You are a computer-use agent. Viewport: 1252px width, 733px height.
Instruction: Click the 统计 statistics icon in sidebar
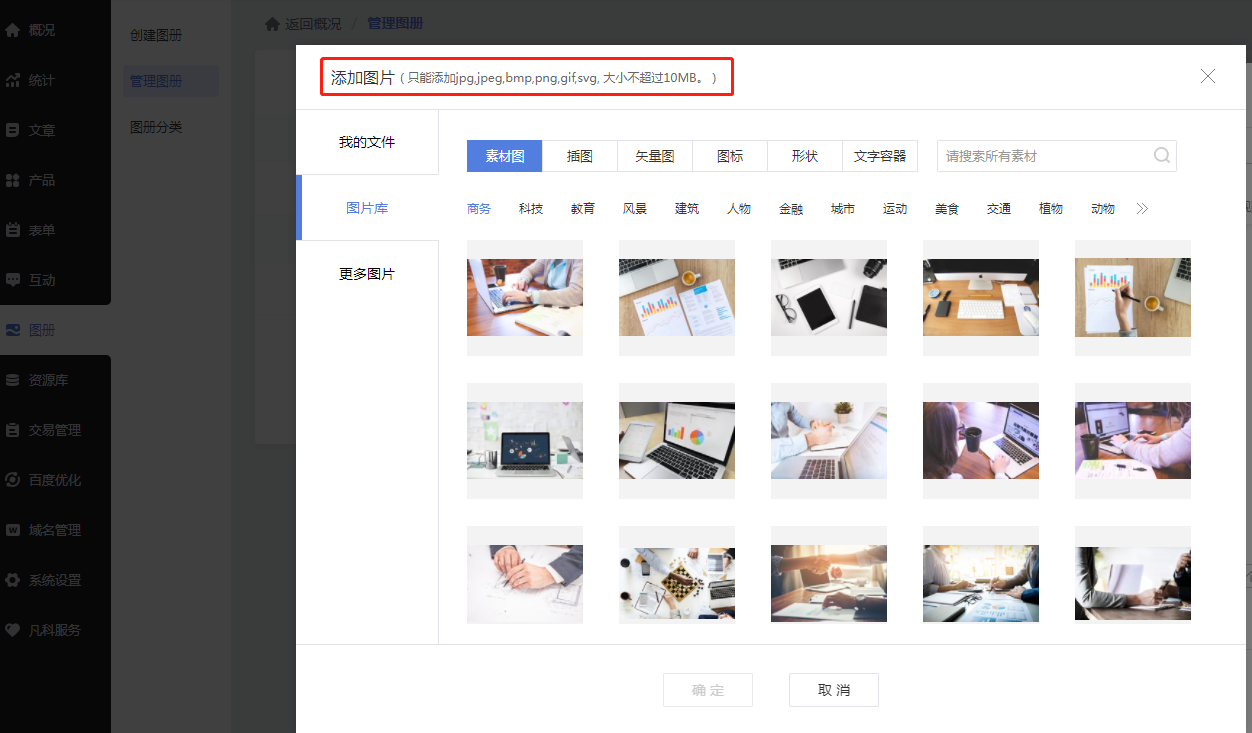tap(13, 80)
